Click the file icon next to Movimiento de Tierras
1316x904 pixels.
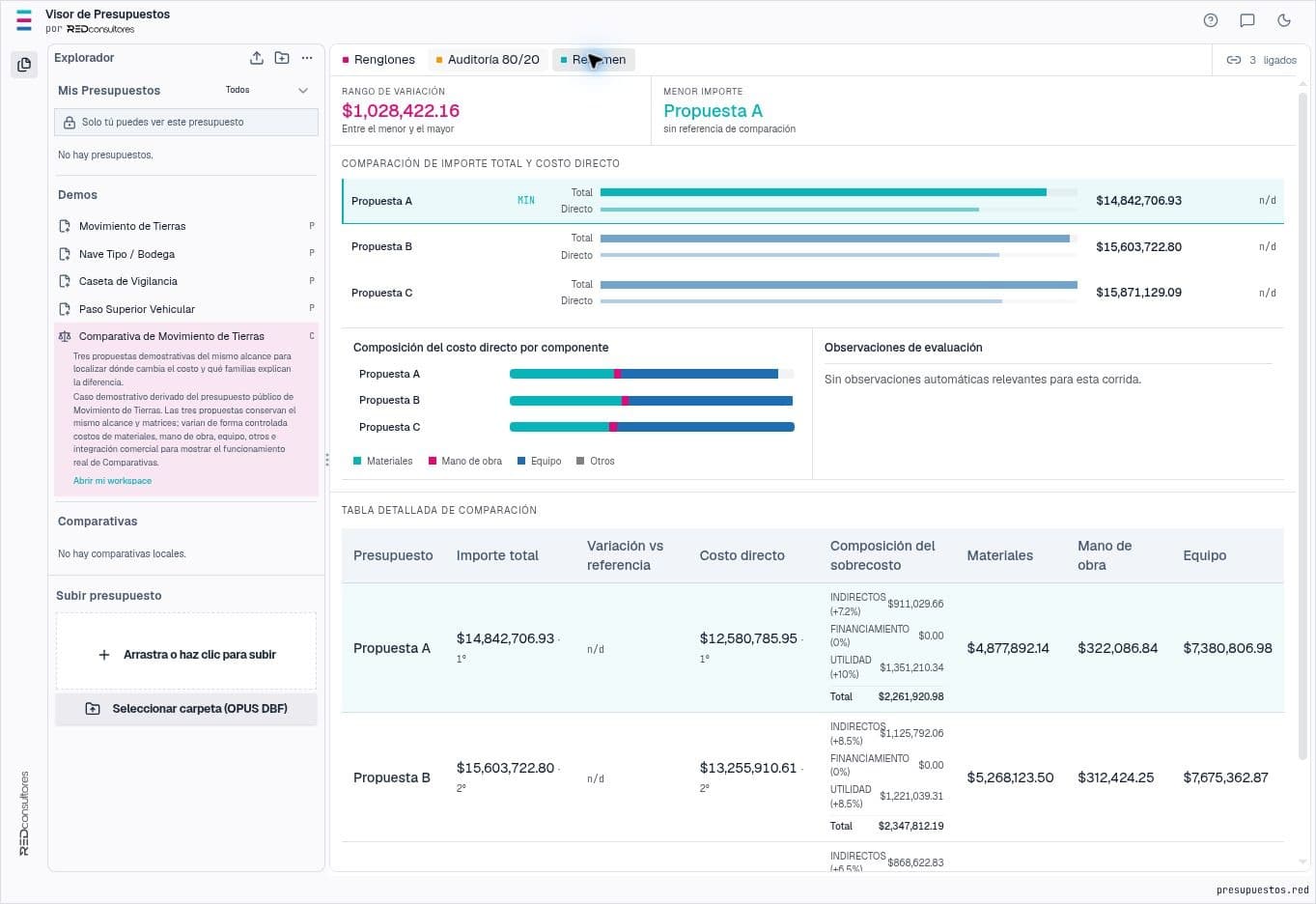65,226
